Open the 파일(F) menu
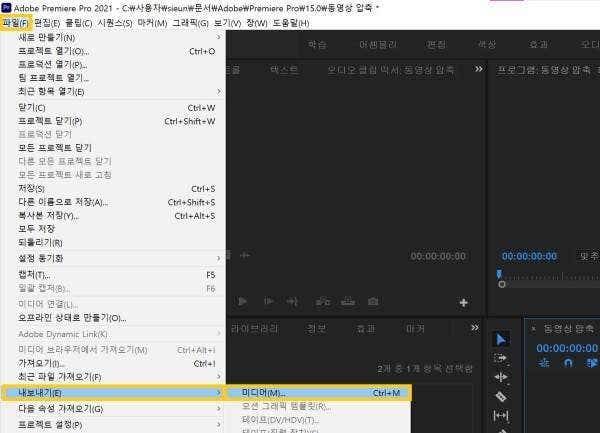 (x=16, y=23)
